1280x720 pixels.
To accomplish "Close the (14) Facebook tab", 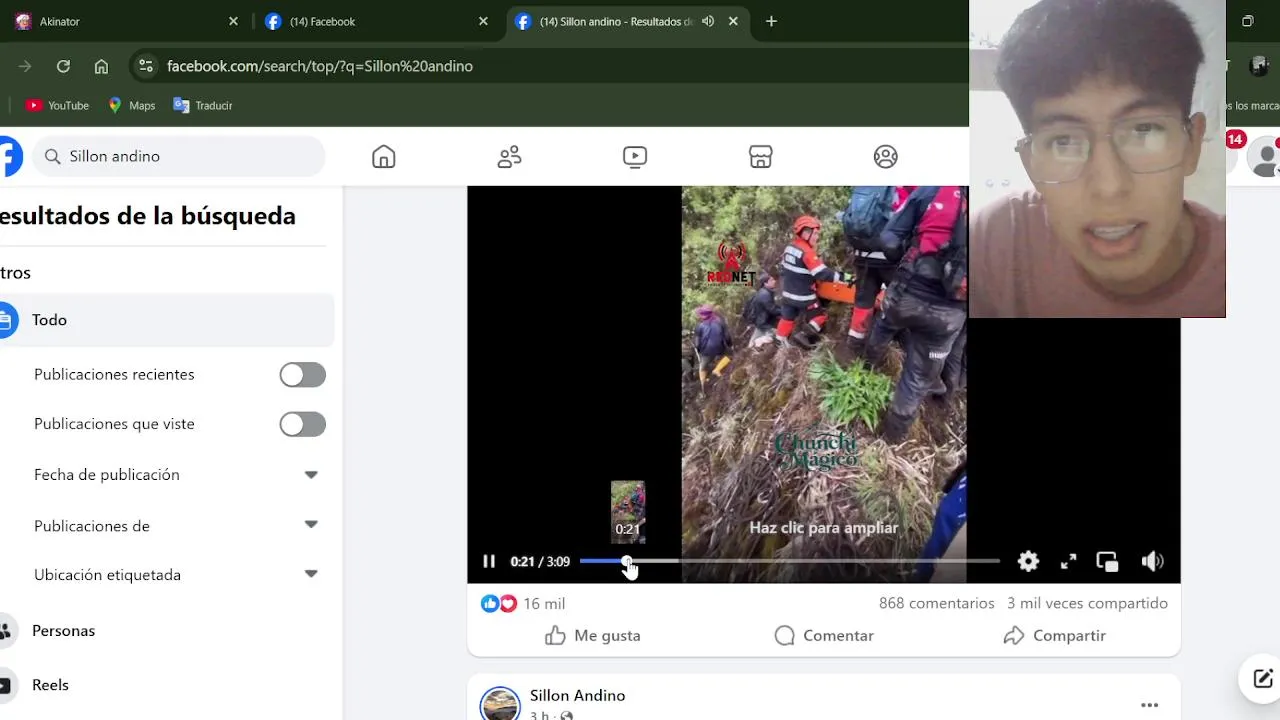I will (x=483, y=22).
